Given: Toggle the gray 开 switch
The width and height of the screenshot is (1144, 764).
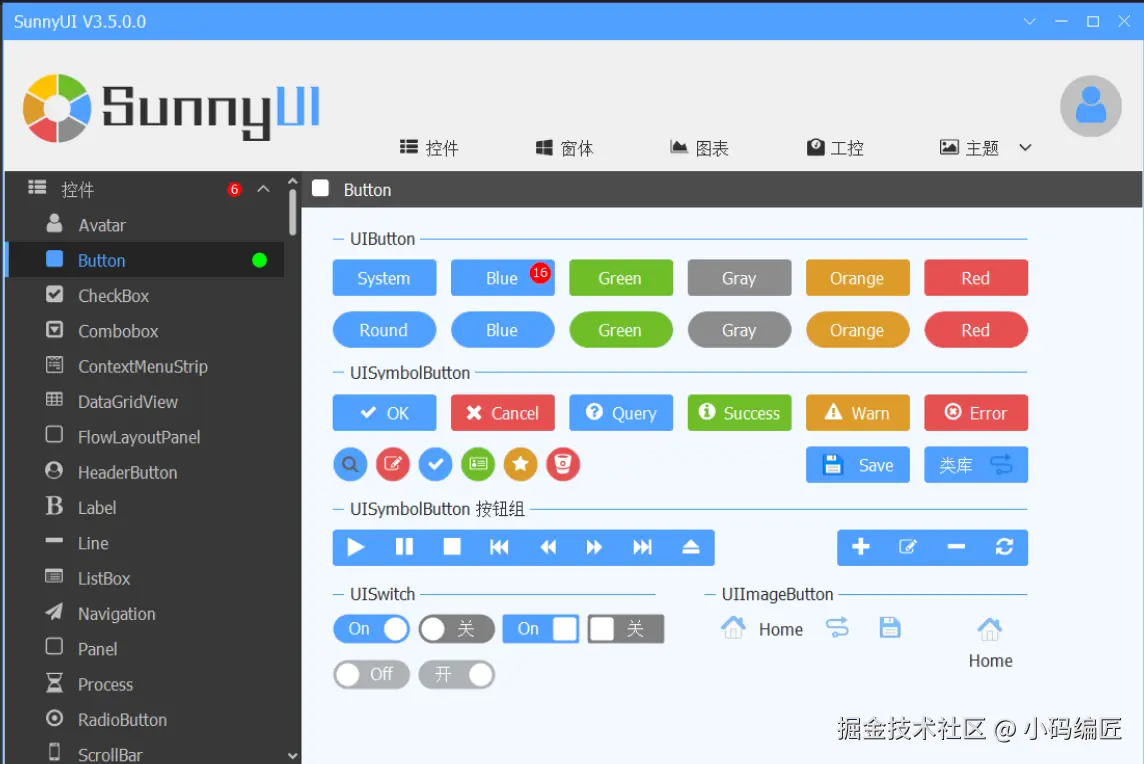Looking at the screenshot, I should (457, 674).
